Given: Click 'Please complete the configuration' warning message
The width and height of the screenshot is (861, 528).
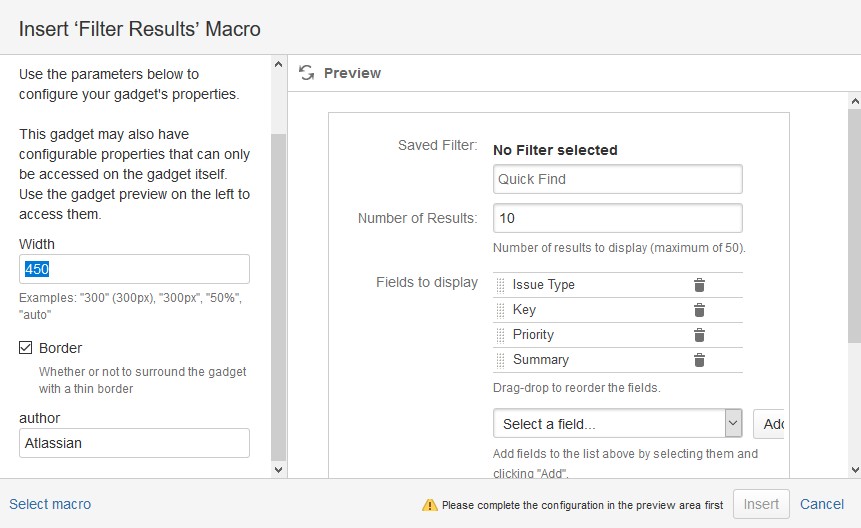Looking at the screenshot, I should tap(583, 505).
